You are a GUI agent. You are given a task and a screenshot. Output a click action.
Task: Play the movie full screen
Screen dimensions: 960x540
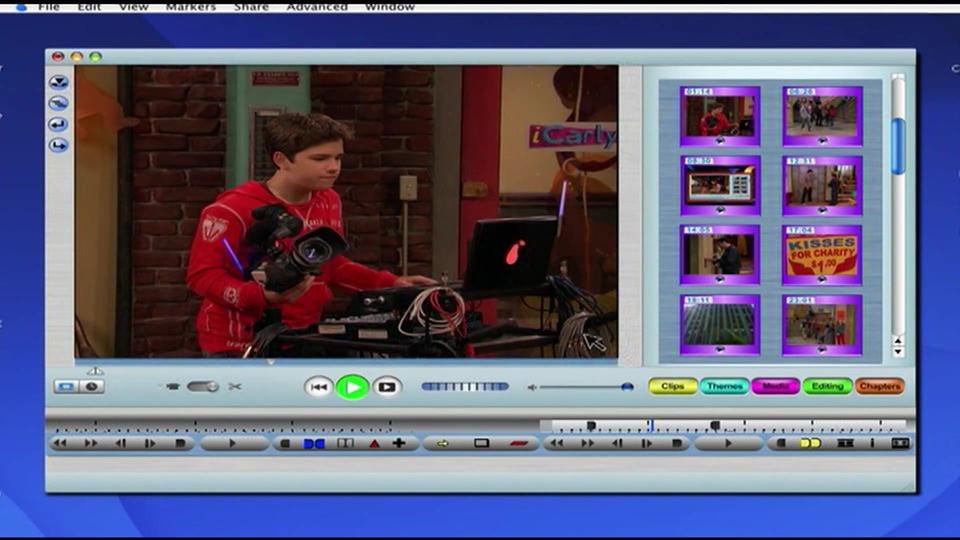pos(387,387)
